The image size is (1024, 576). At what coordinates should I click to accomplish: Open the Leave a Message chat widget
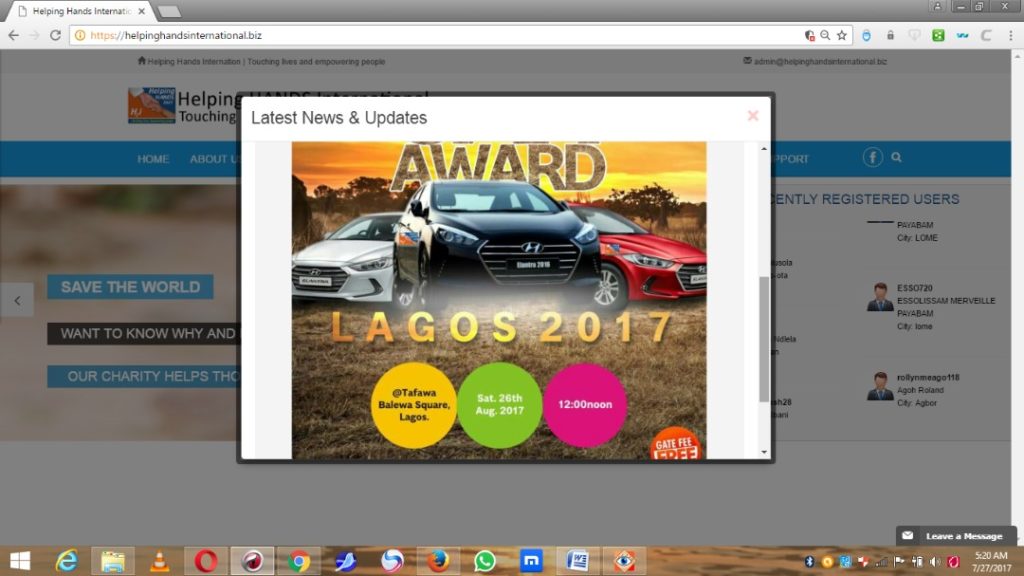pos(955,536)
